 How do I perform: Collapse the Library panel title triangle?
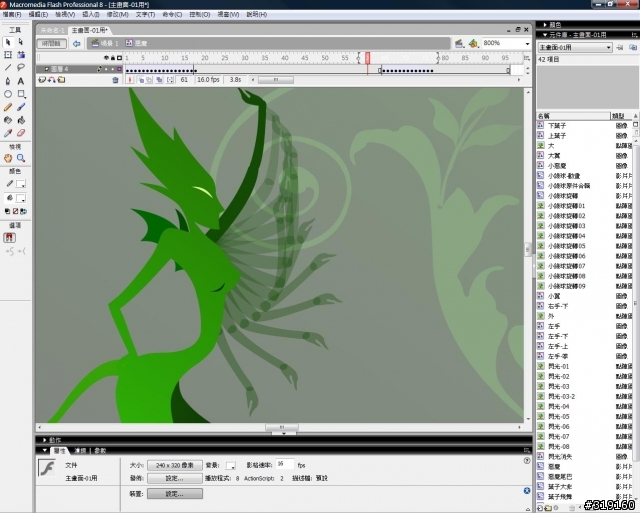point(545,35)
